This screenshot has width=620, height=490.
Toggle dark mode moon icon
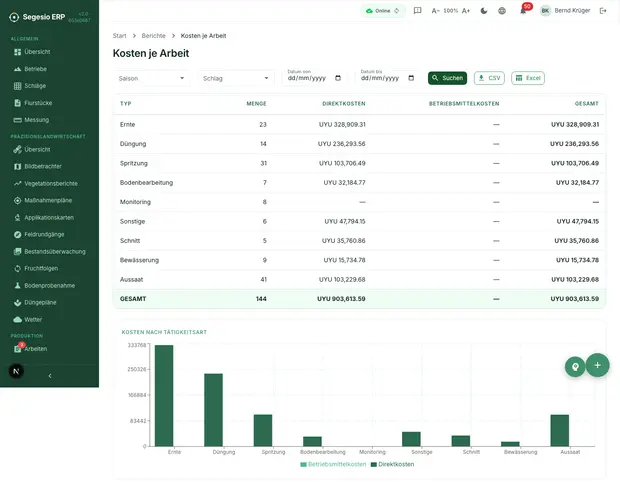(x=484, y=11)
